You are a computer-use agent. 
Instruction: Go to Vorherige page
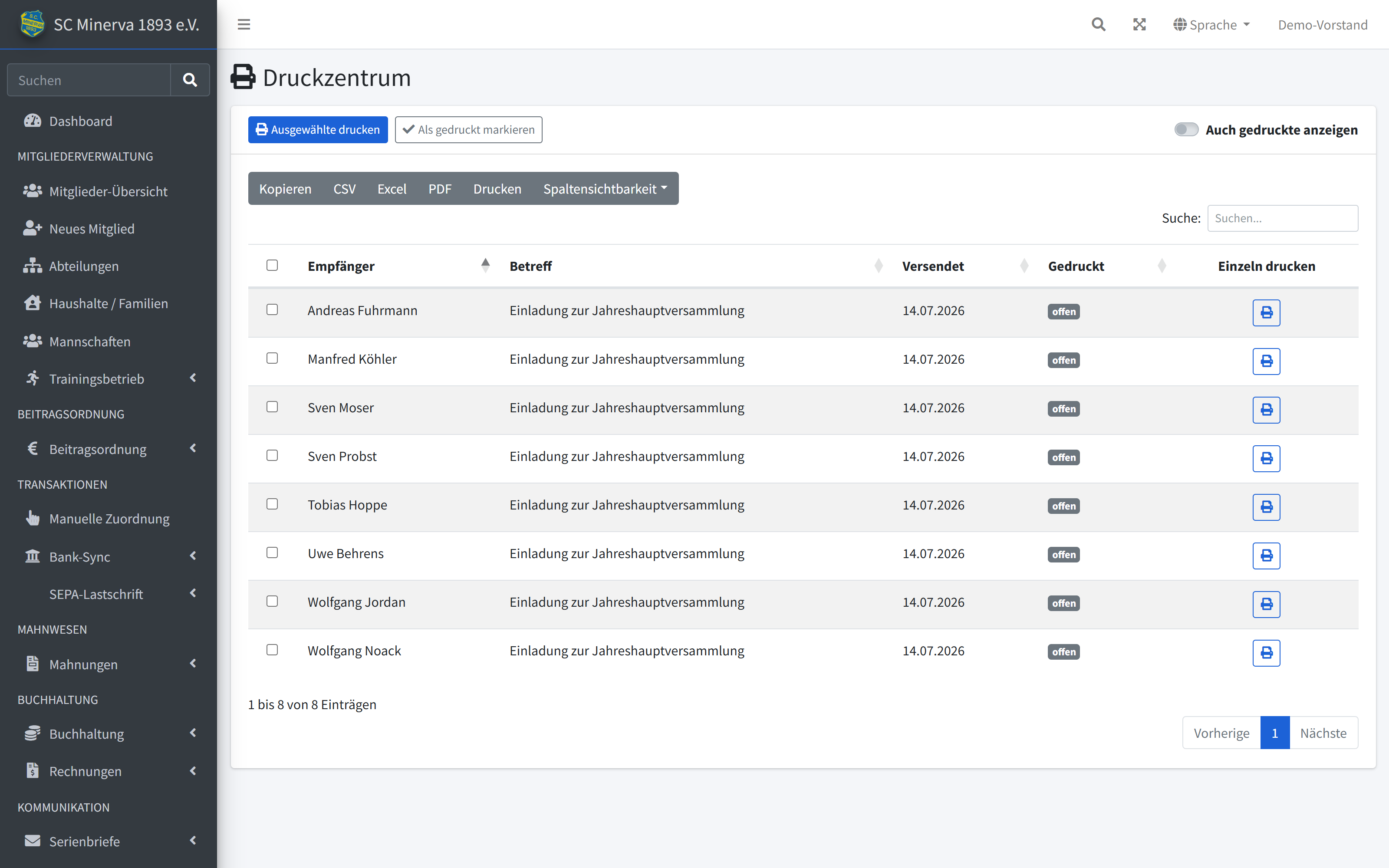click(1221, 733)
